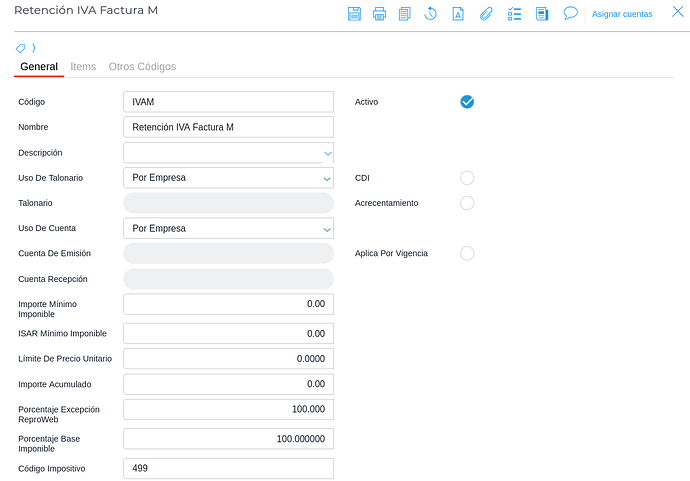The image size is (690, 481).
Task: Switch to the Items tab
Action: tap(83, 67)
